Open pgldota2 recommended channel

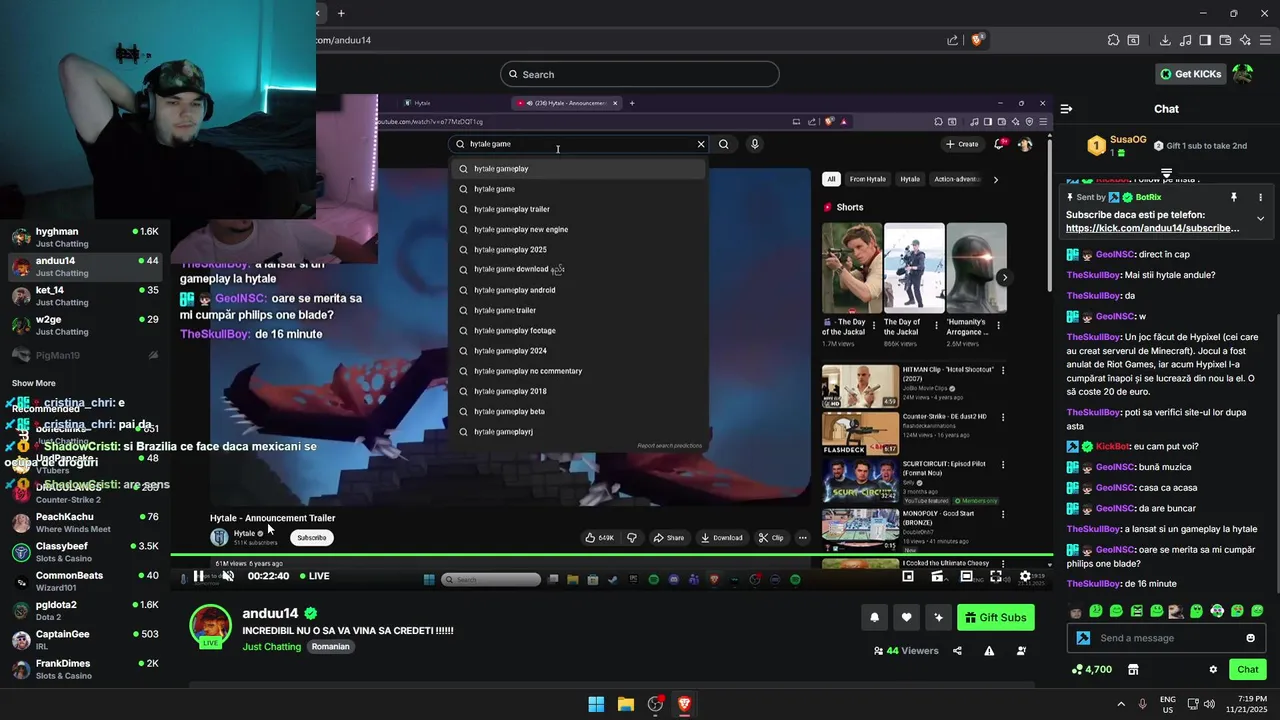[x=85, y=611]
